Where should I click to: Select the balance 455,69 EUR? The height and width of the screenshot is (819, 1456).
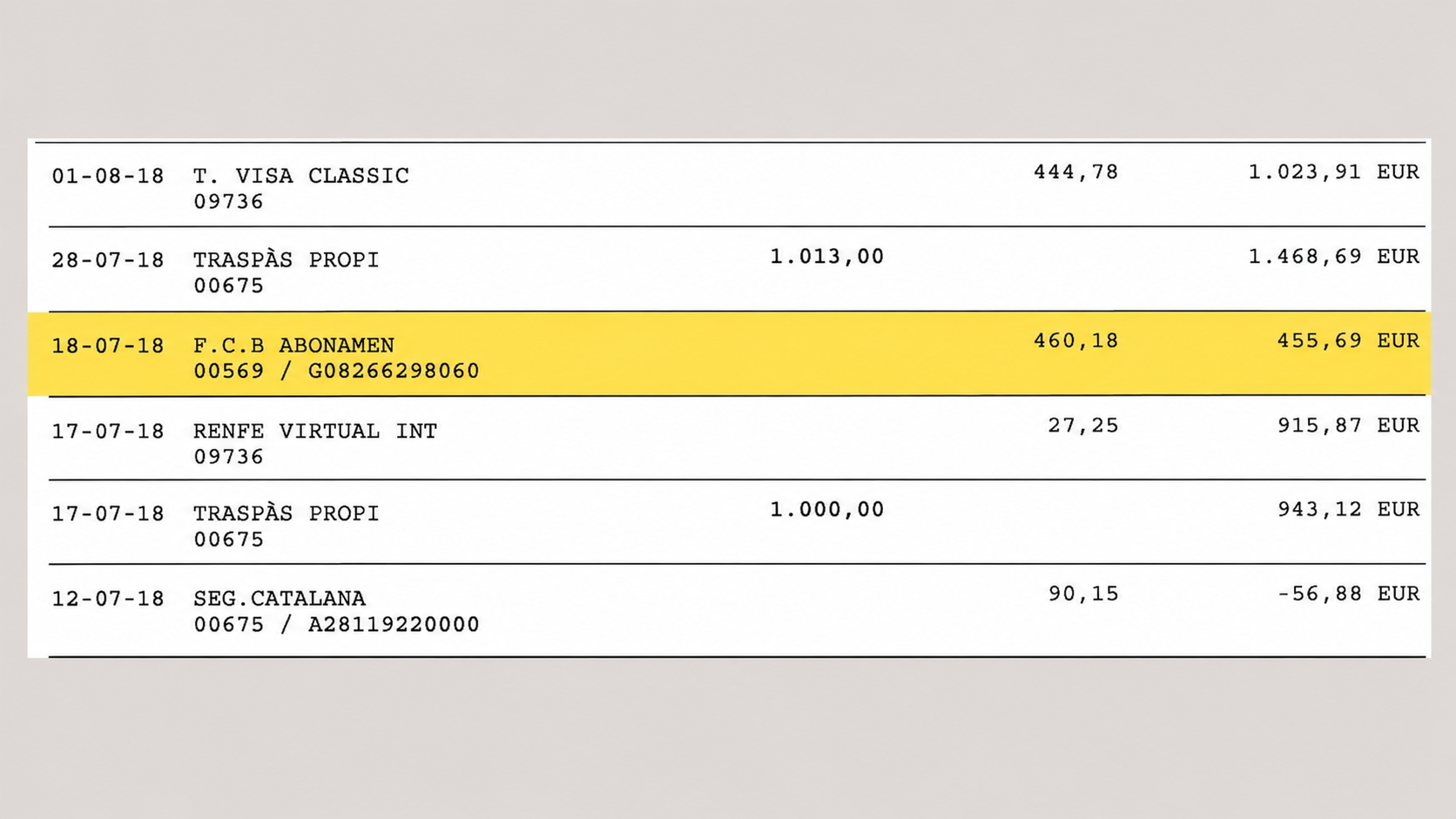(x=1348, y=340)
